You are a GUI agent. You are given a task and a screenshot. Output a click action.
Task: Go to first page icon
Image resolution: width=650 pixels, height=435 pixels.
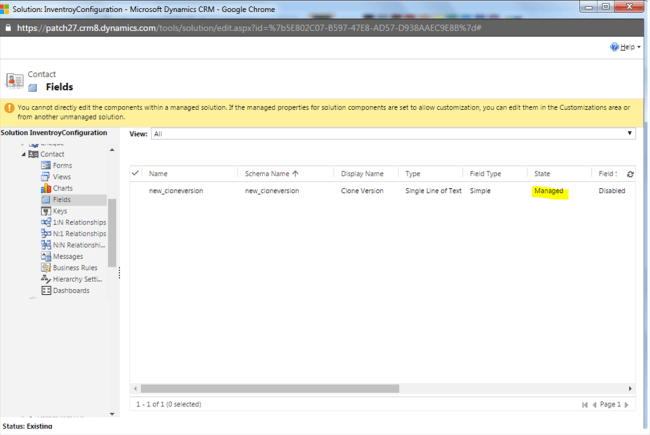tap(585, 405)
